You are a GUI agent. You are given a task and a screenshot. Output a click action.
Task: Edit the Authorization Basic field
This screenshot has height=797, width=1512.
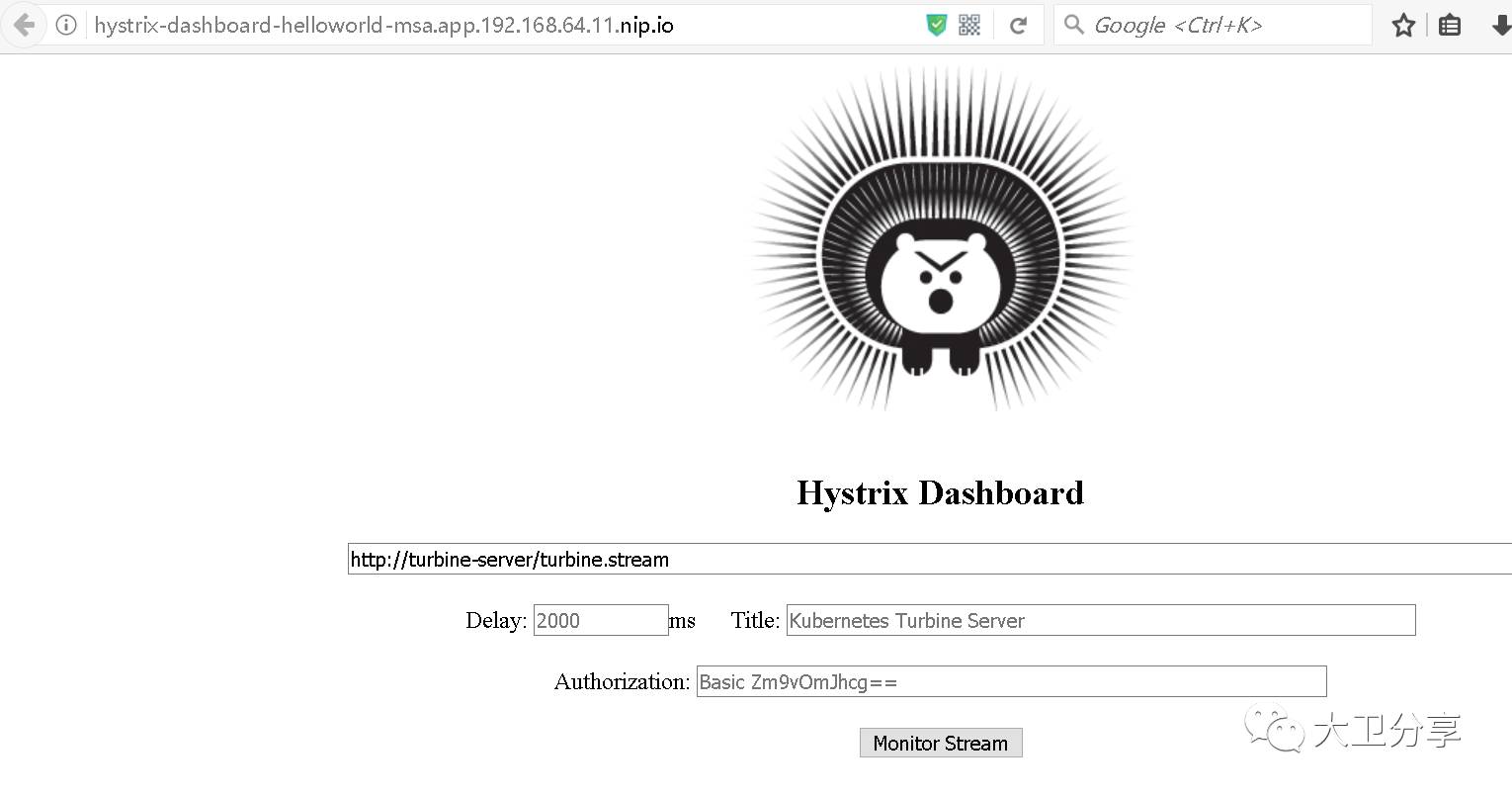point(1011,681)
